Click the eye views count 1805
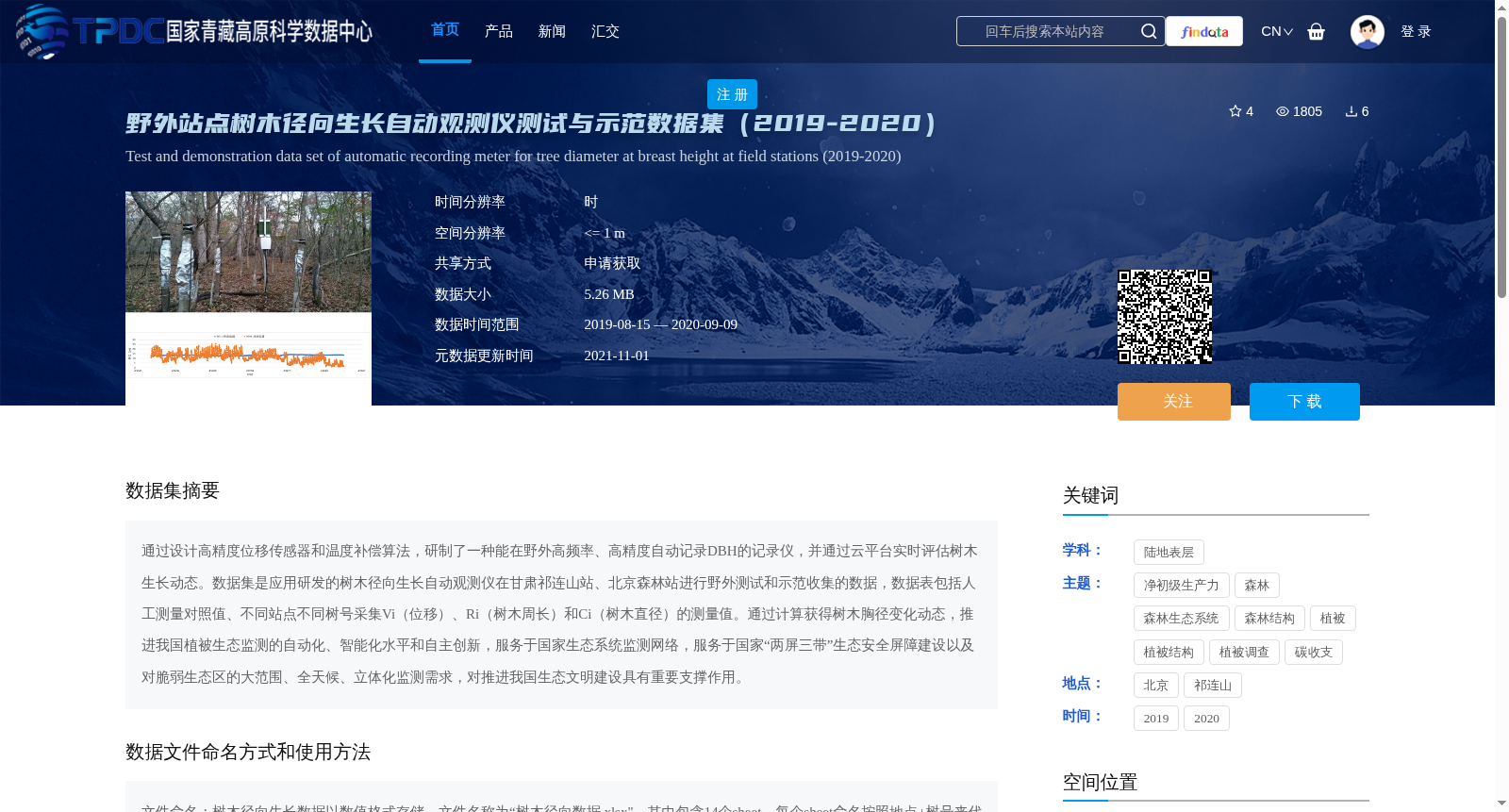 click(1299, 111)
